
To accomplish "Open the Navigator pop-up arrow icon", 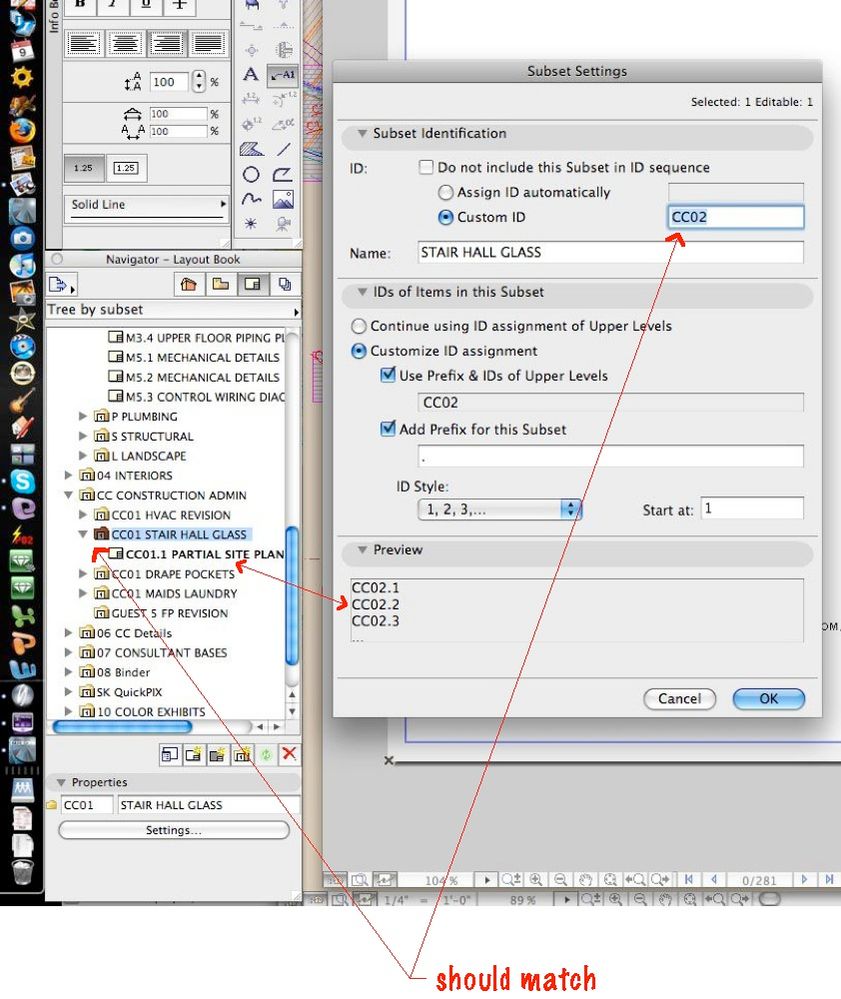I will 61,285.
